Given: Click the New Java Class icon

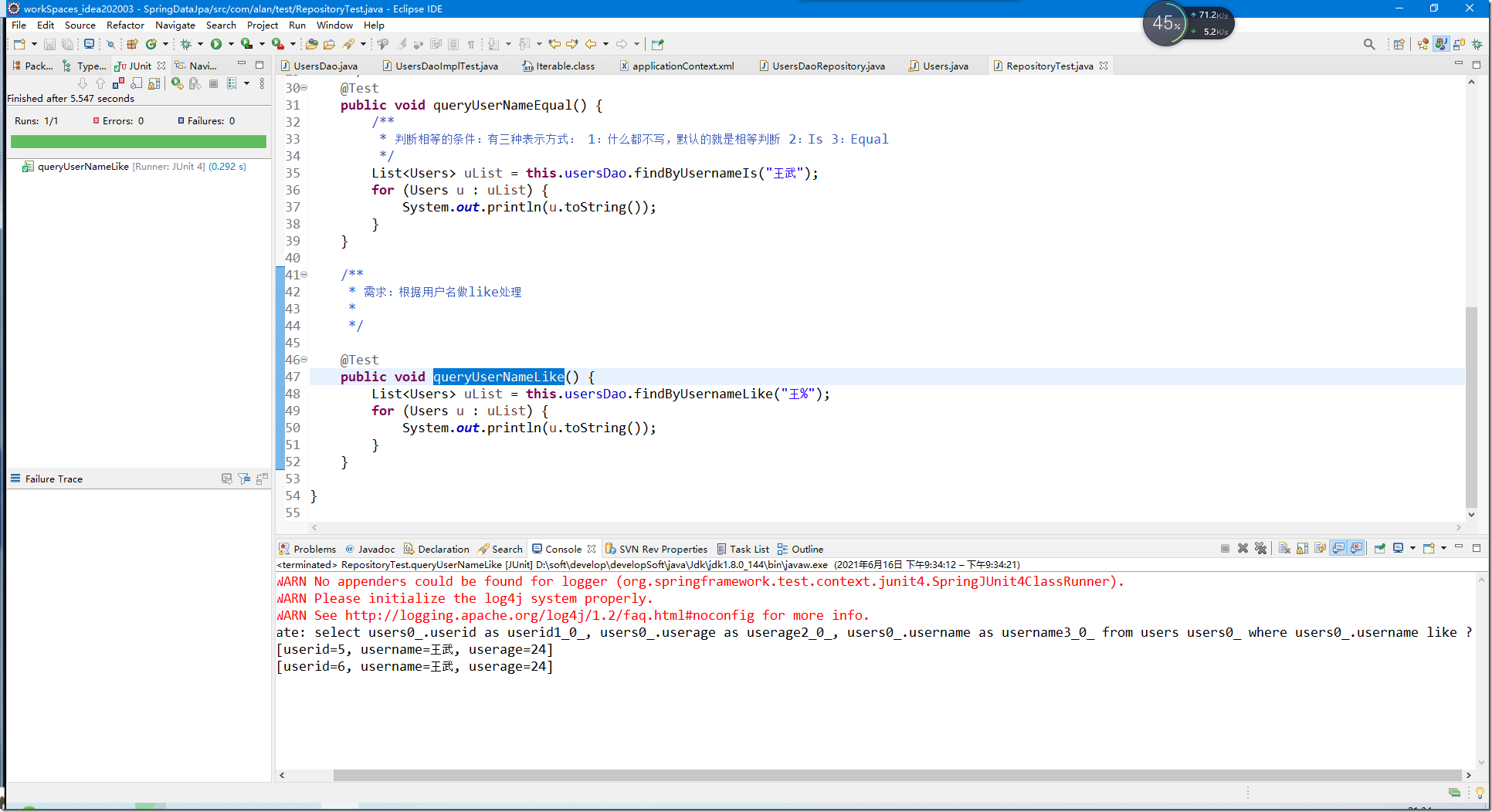Looking at the screenshot, I should (151, 44).
